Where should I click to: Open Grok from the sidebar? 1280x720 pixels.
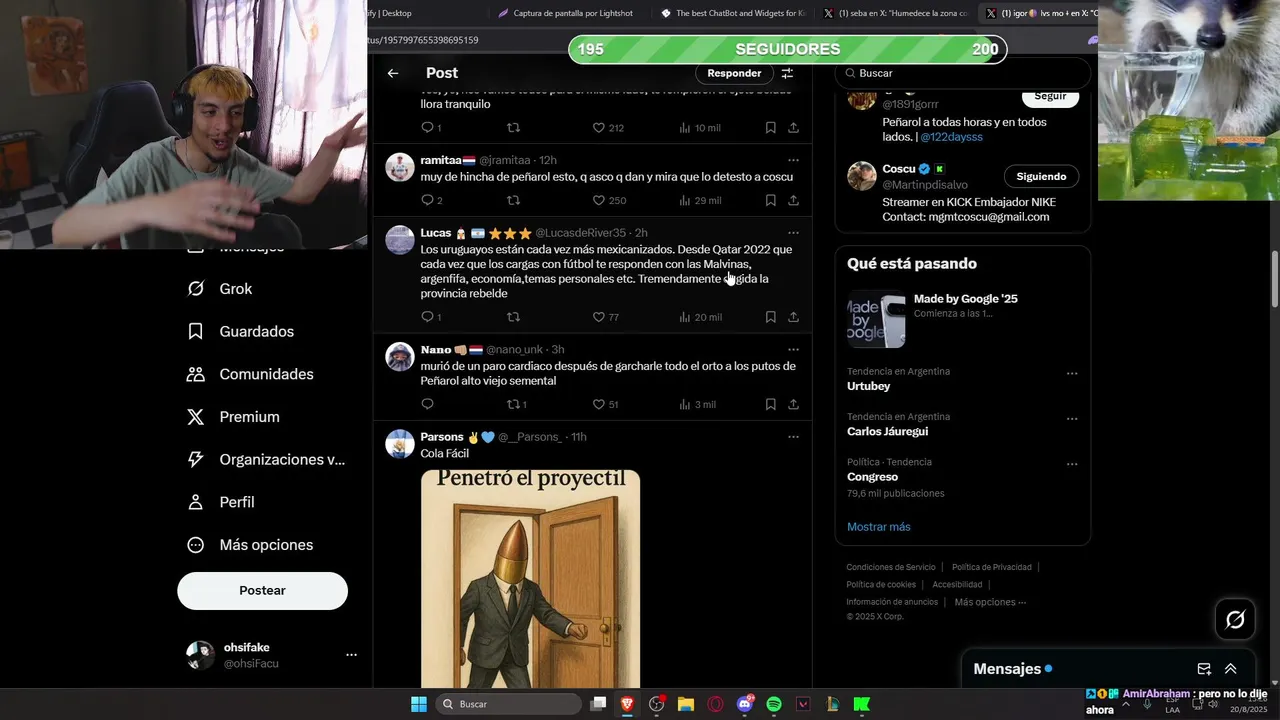point(221,289)
